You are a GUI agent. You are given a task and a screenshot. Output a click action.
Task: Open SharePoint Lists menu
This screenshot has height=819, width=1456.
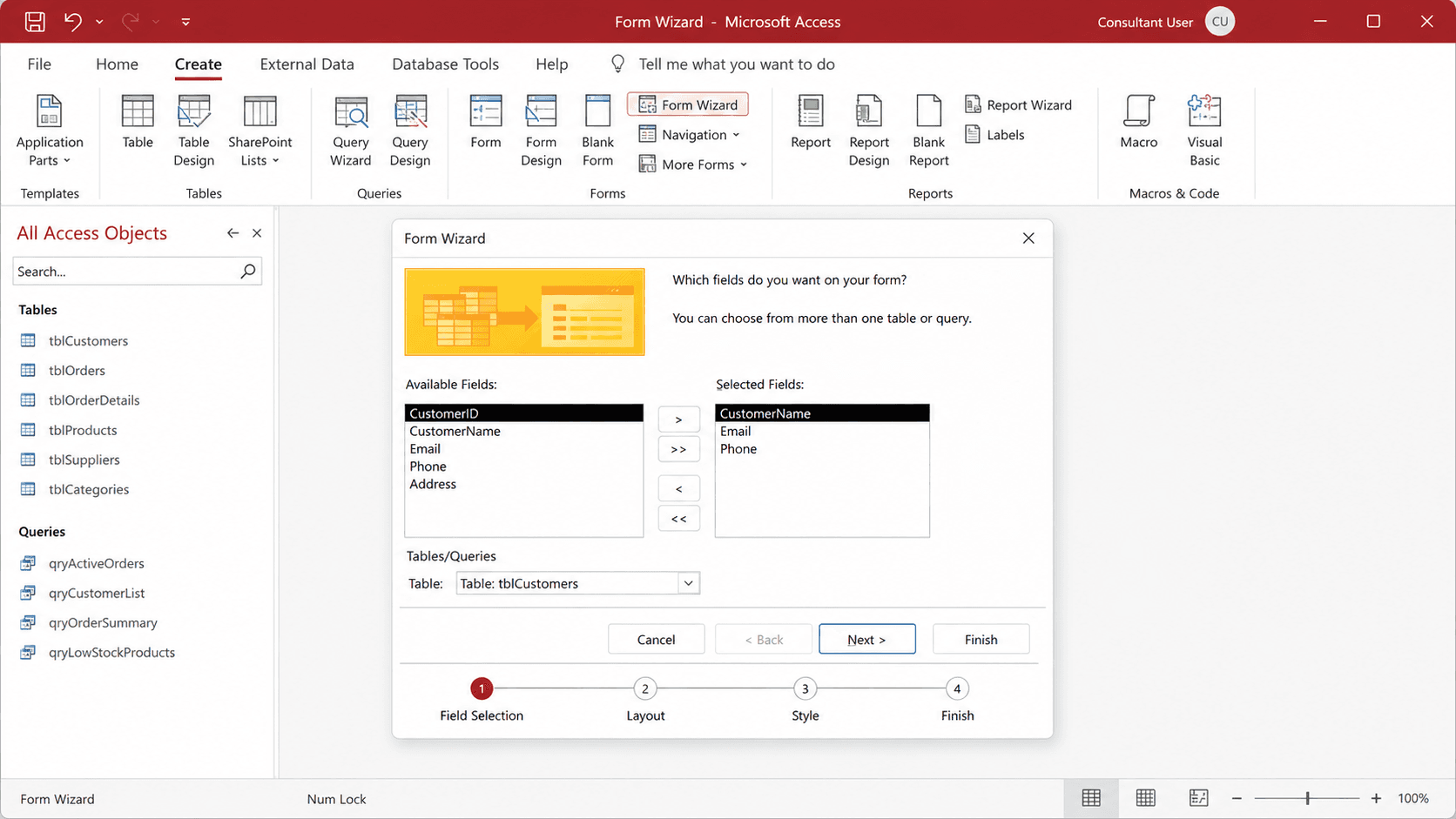(x=260, y=131)
